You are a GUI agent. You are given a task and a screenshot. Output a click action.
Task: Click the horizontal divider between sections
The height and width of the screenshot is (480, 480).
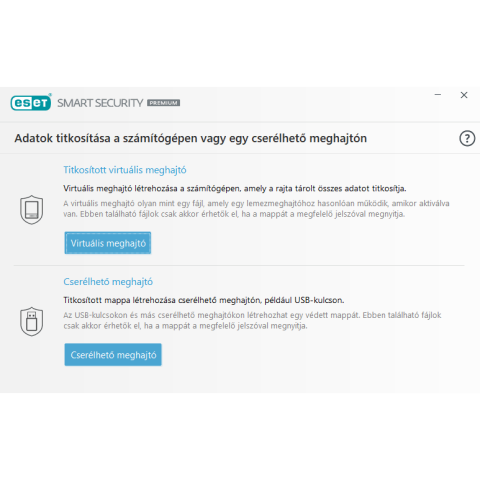239,266
